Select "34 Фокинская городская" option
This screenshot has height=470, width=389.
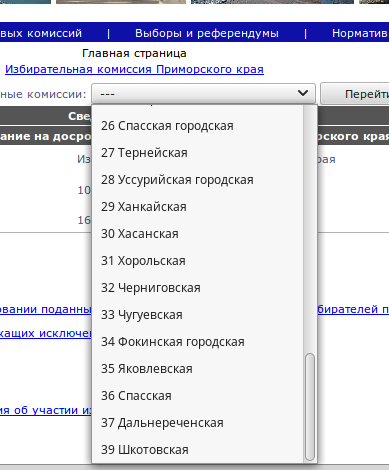(x=198, y=342)
